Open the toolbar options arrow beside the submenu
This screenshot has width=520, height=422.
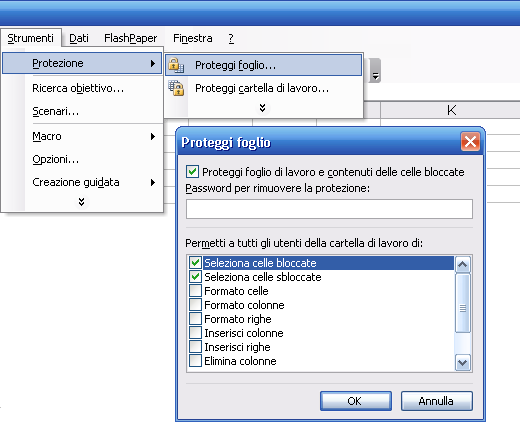[x=375, y=70]
